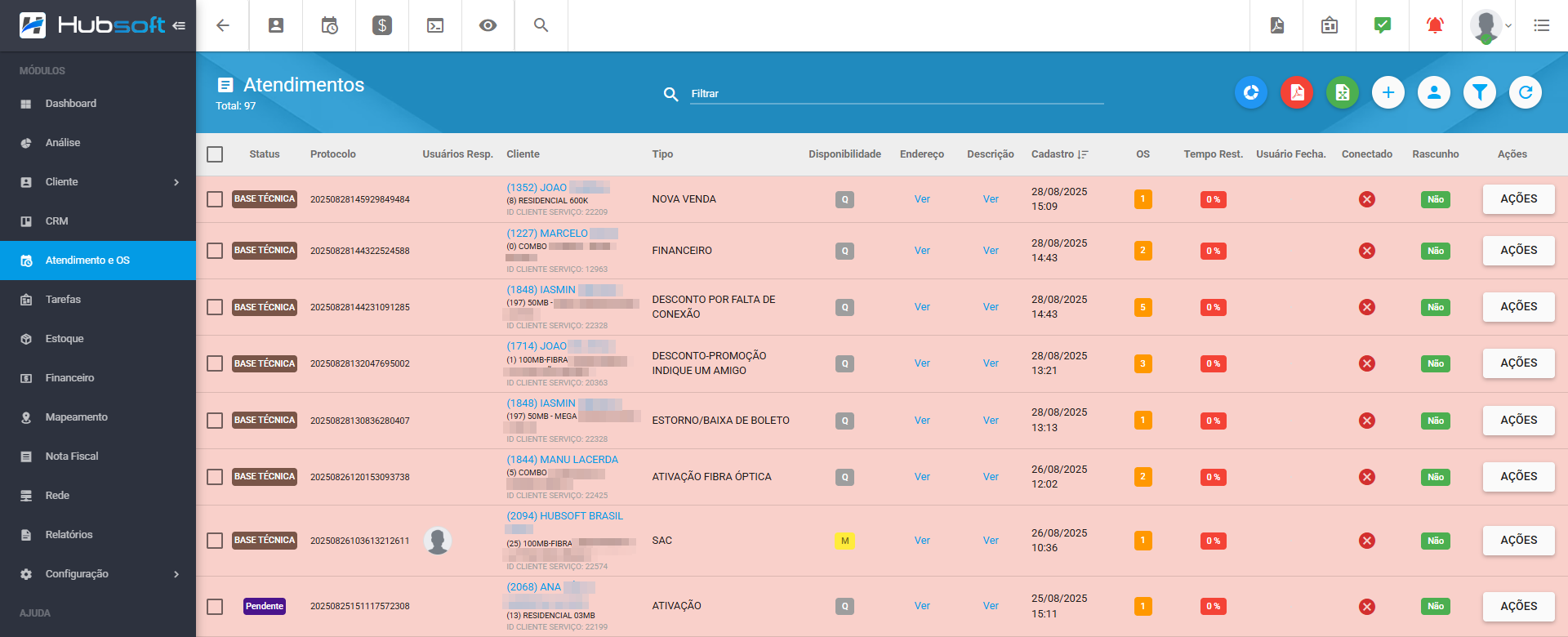Toggle the select-all checkbox in table header

pyautogui.click(x=215, y=154)
